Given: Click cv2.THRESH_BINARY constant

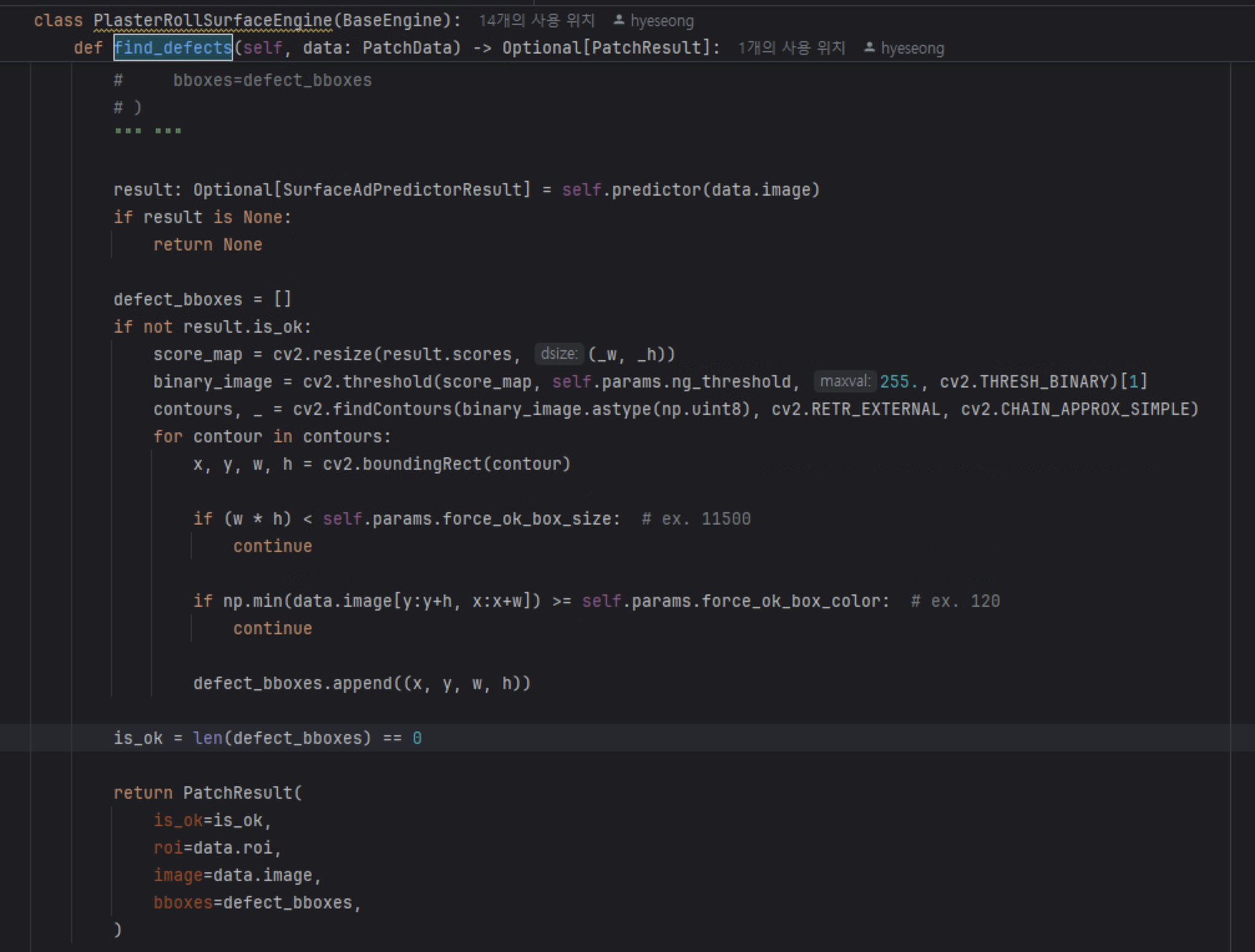Looking at the screenshot, I should (x=1024, y=382).
